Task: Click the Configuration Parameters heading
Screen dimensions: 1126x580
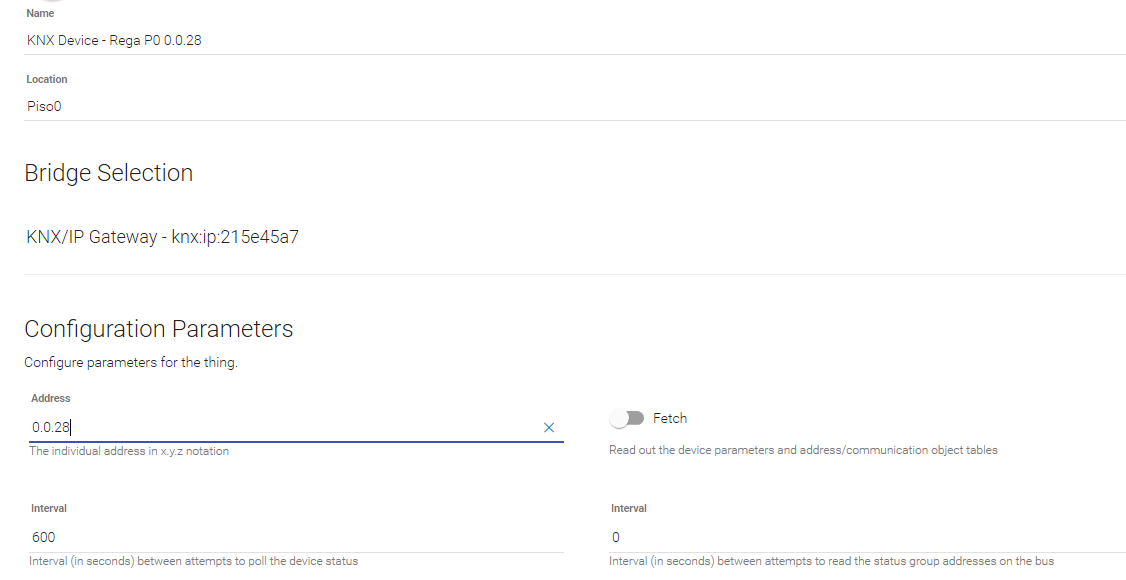Action: (x=159, y=329)
